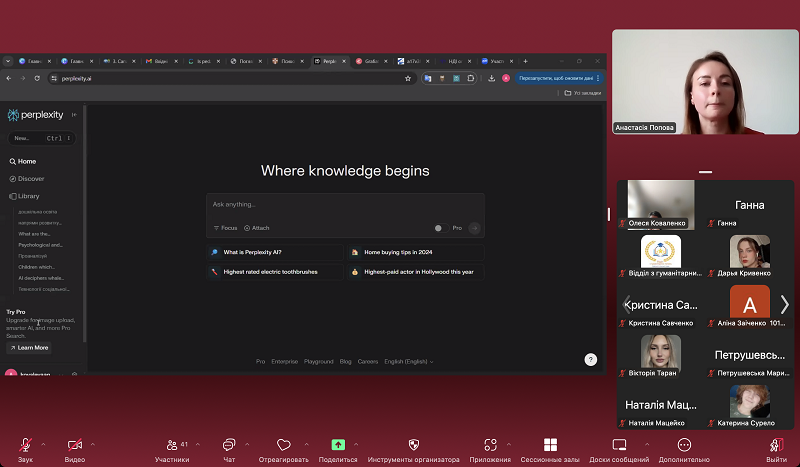The image size is (800, 467).
Task: Expand audio options arrow next to Звук
Action: coord(45,442)
